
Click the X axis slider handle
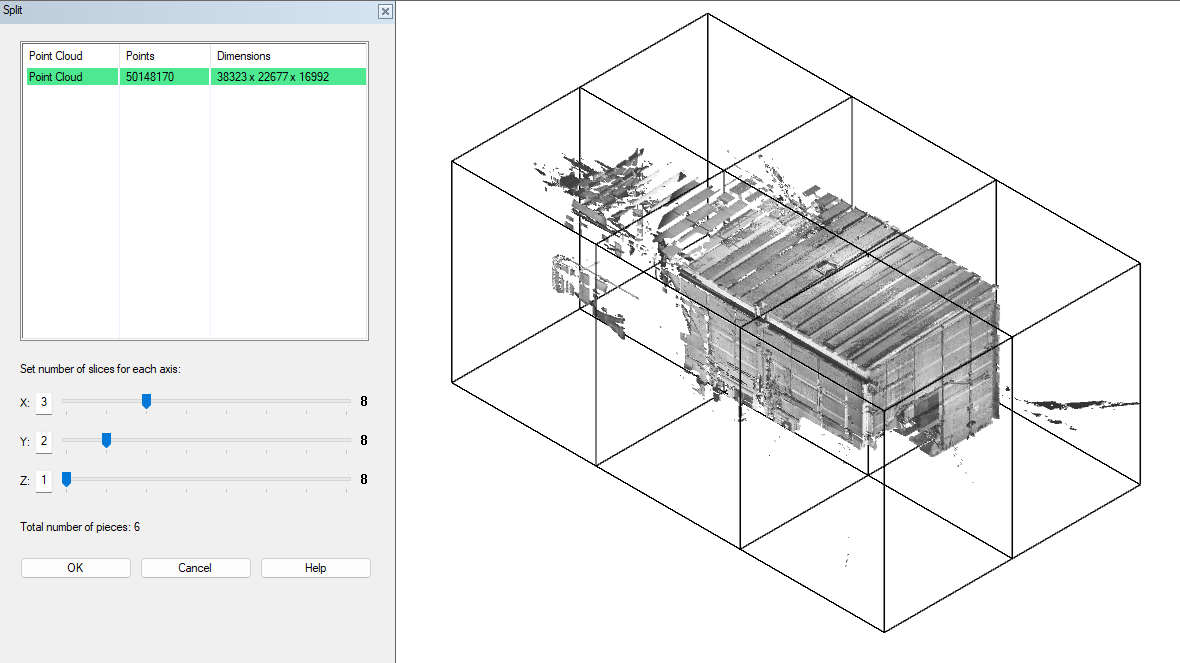146,401
